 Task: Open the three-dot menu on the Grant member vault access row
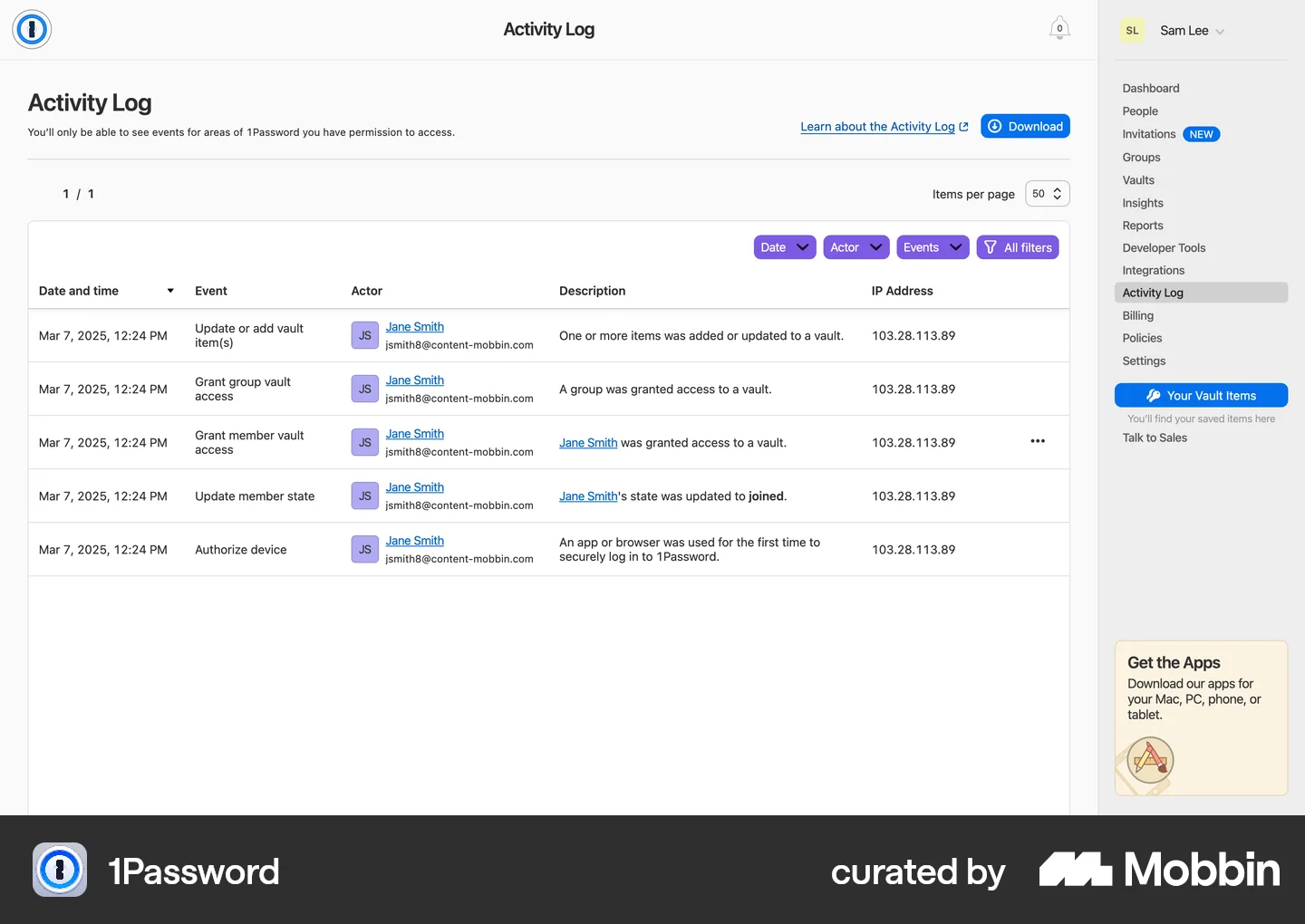coord(1038,441)
